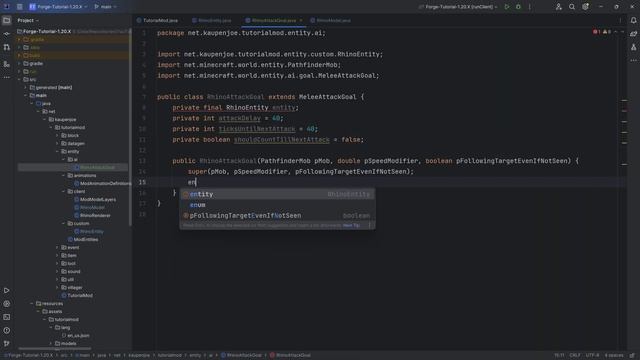Open Search Everywhere magnifier
The height and width of the screenshot is (360, 640).
(x=572, y=7)
